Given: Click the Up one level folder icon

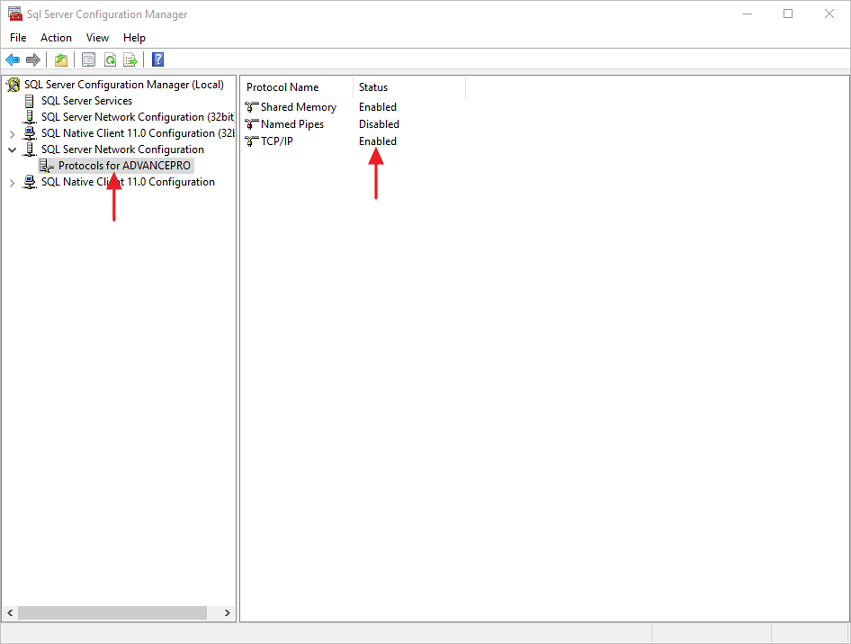Looking at the screenshot, I should [61, 60].
